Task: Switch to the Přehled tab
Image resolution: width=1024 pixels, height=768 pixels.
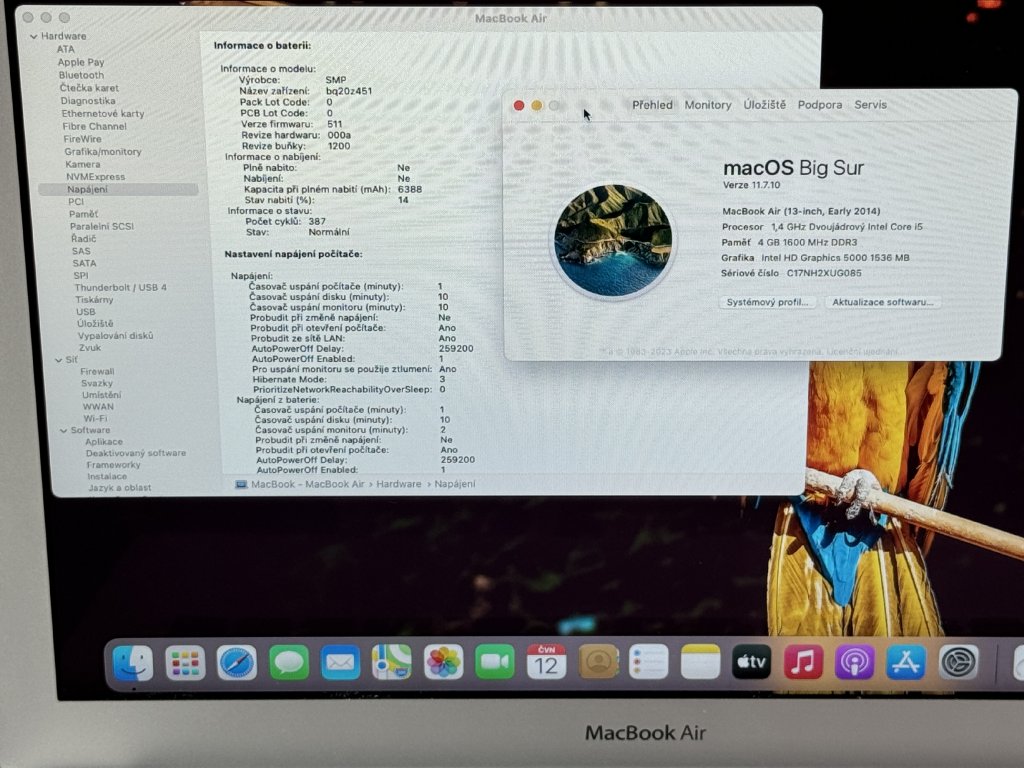Action: [652, 105]
